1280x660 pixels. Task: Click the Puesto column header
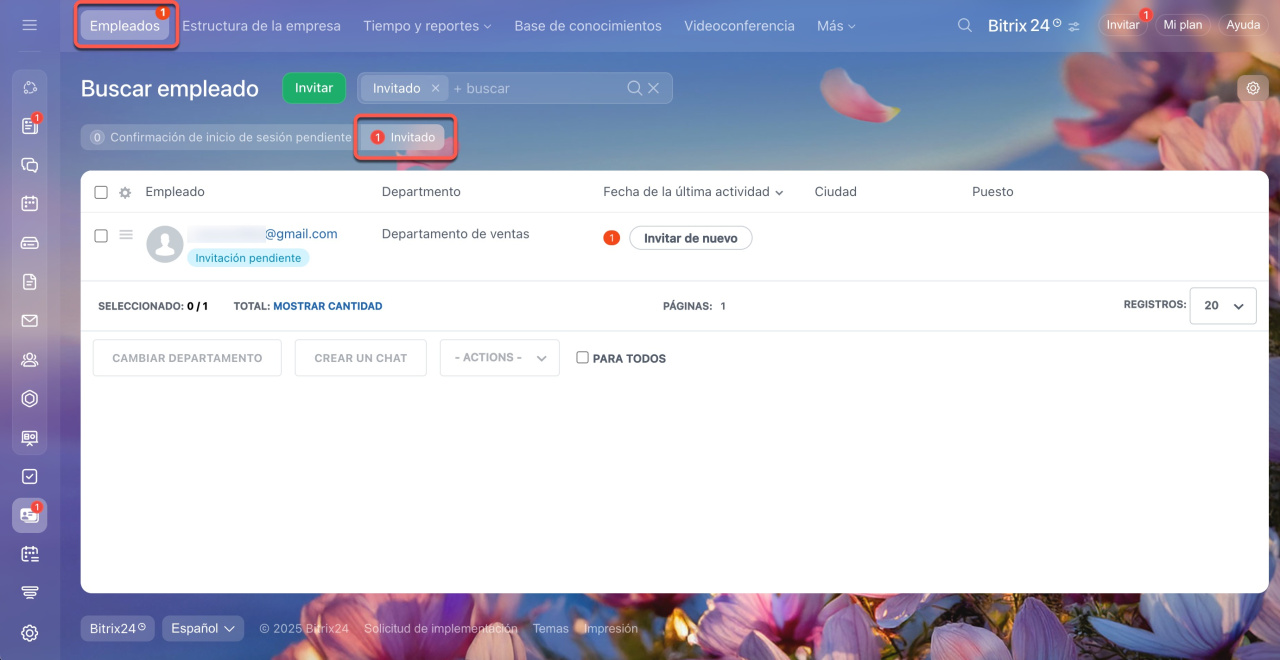(x=993, y=192)
